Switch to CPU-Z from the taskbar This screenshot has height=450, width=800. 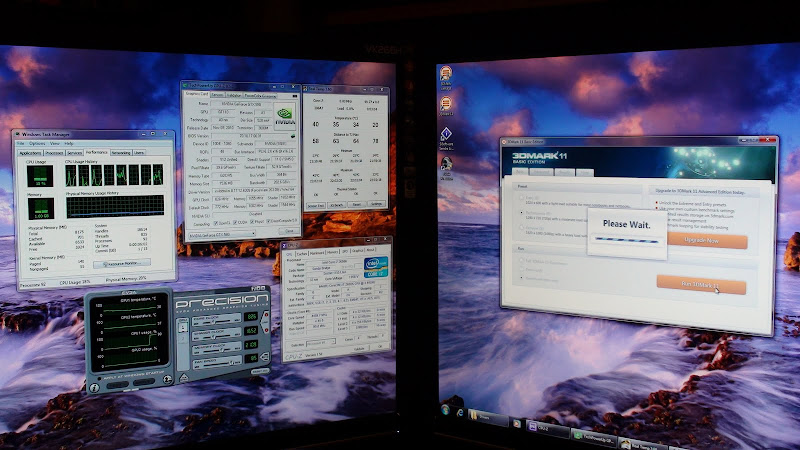547,429
